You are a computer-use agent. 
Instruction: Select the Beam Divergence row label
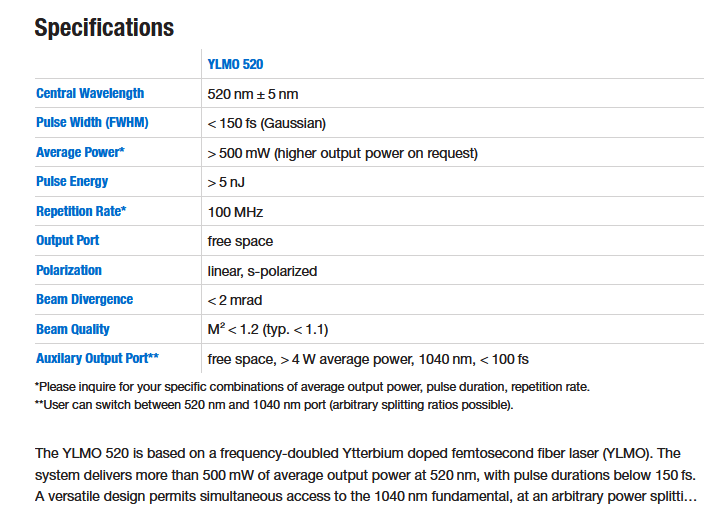point(84,299)
